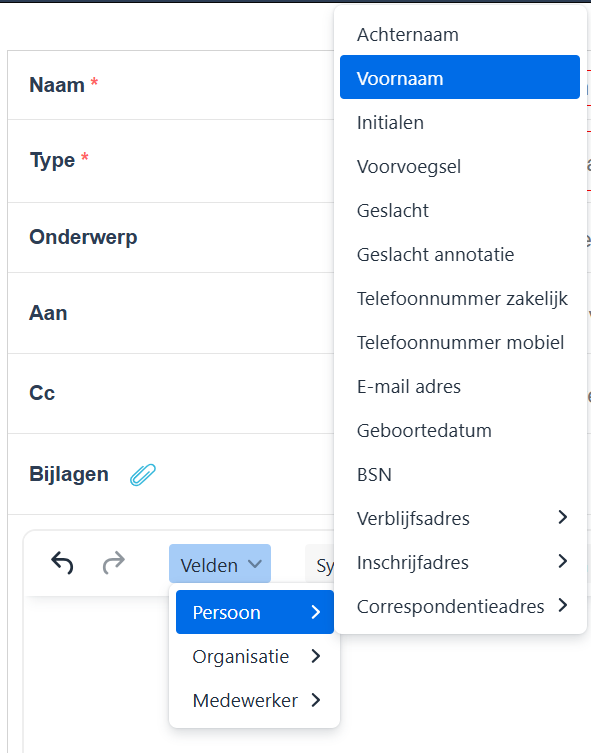Insert the E-mail adres field
Viewport: 591px width, 753px height.
(460, 386)
